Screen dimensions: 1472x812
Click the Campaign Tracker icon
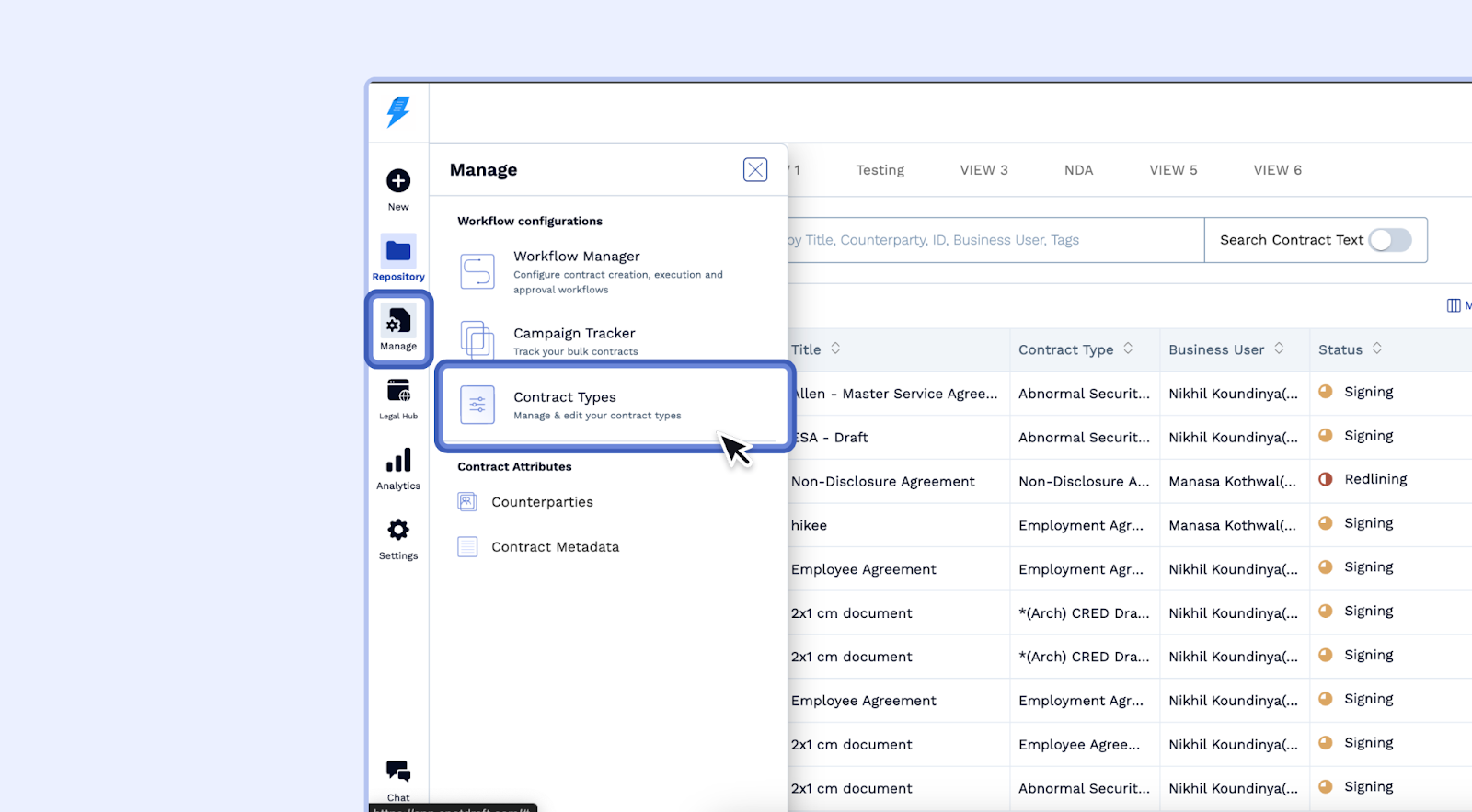(x=477, y=339)
